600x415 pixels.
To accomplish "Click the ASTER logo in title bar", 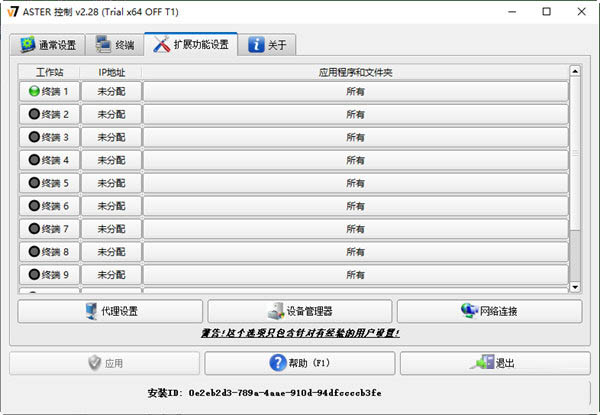I will [13, 12].
